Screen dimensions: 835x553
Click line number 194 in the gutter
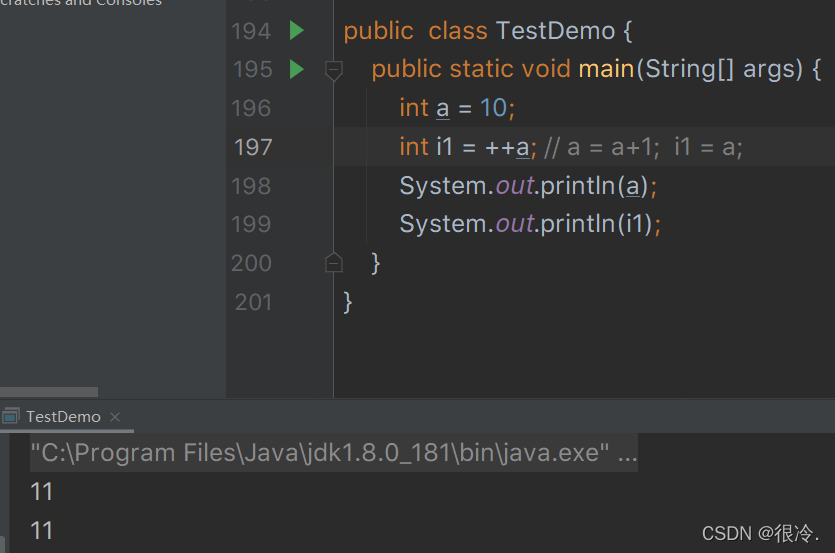pos(251,31)
